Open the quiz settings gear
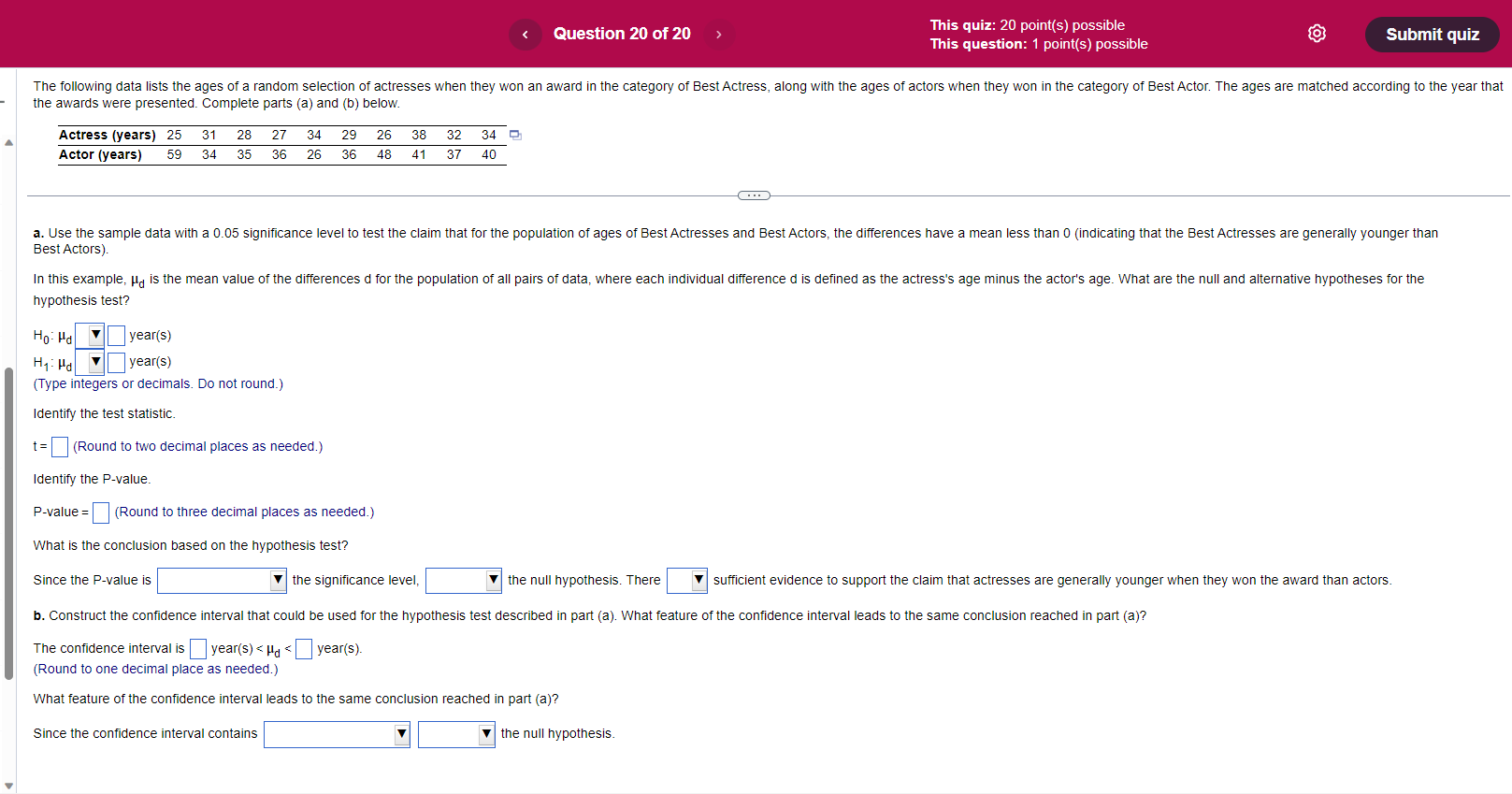Image resolution: width=1512 pixels, height=794 pixels. tap(1317, 34)
